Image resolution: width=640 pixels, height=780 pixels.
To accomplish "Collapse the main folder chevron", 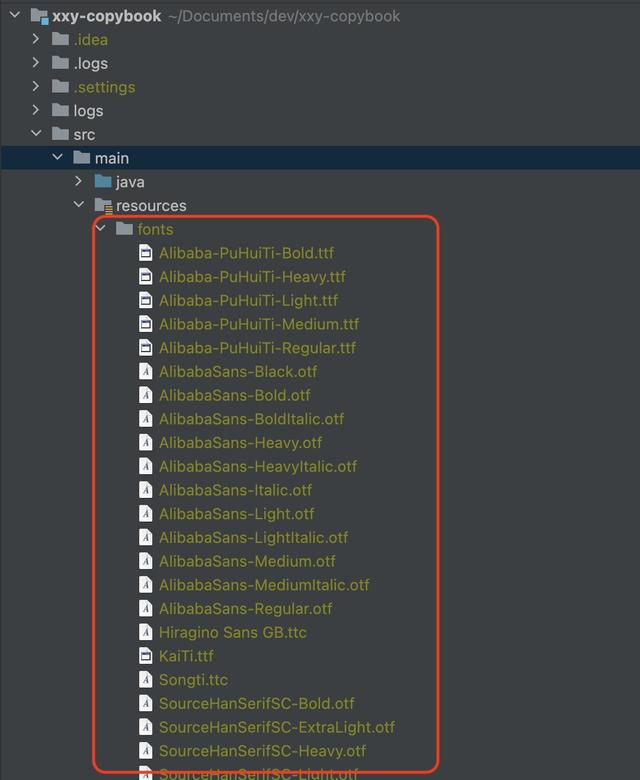I will tap(58, 157).
